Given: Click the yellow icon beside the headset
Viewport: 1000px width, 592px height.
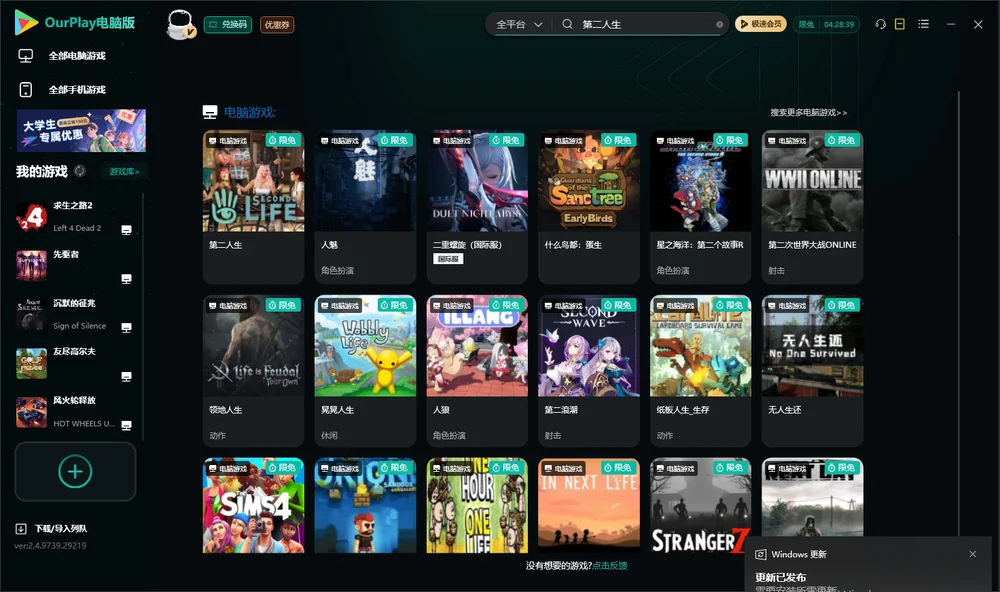Looking at the screenshot, I should coord(900,24).
